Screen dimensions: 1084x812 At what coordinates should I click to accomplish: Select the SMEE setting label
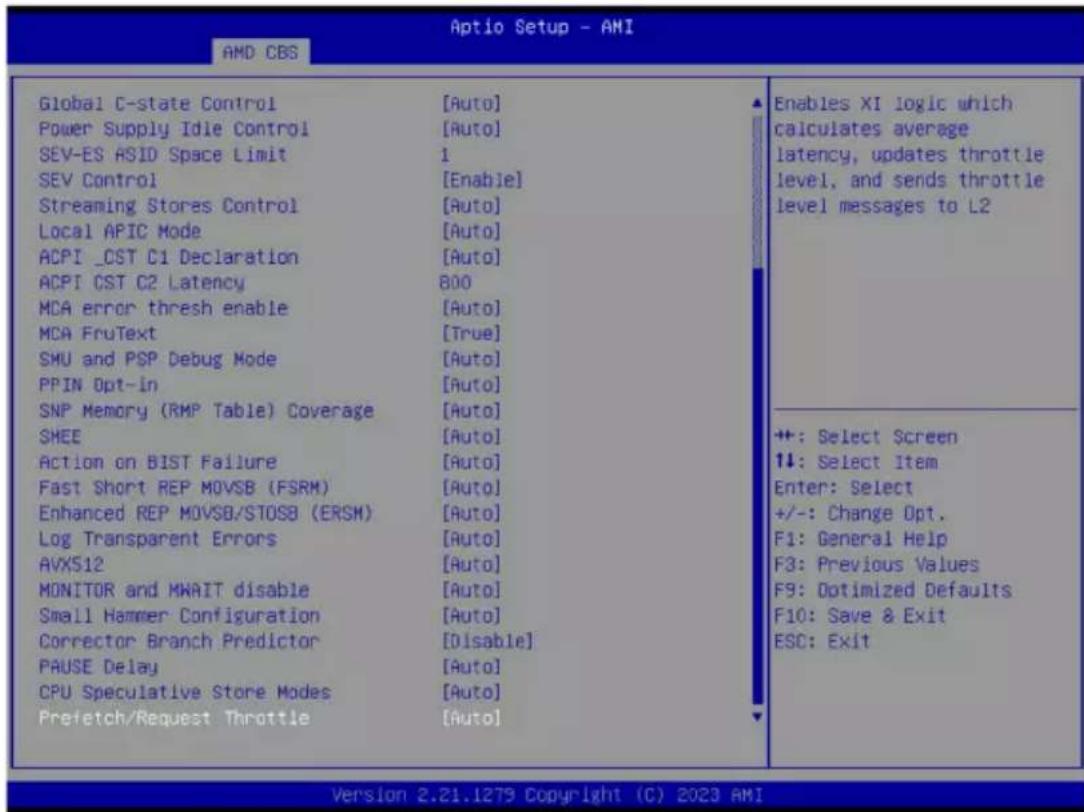click(60, 437)
